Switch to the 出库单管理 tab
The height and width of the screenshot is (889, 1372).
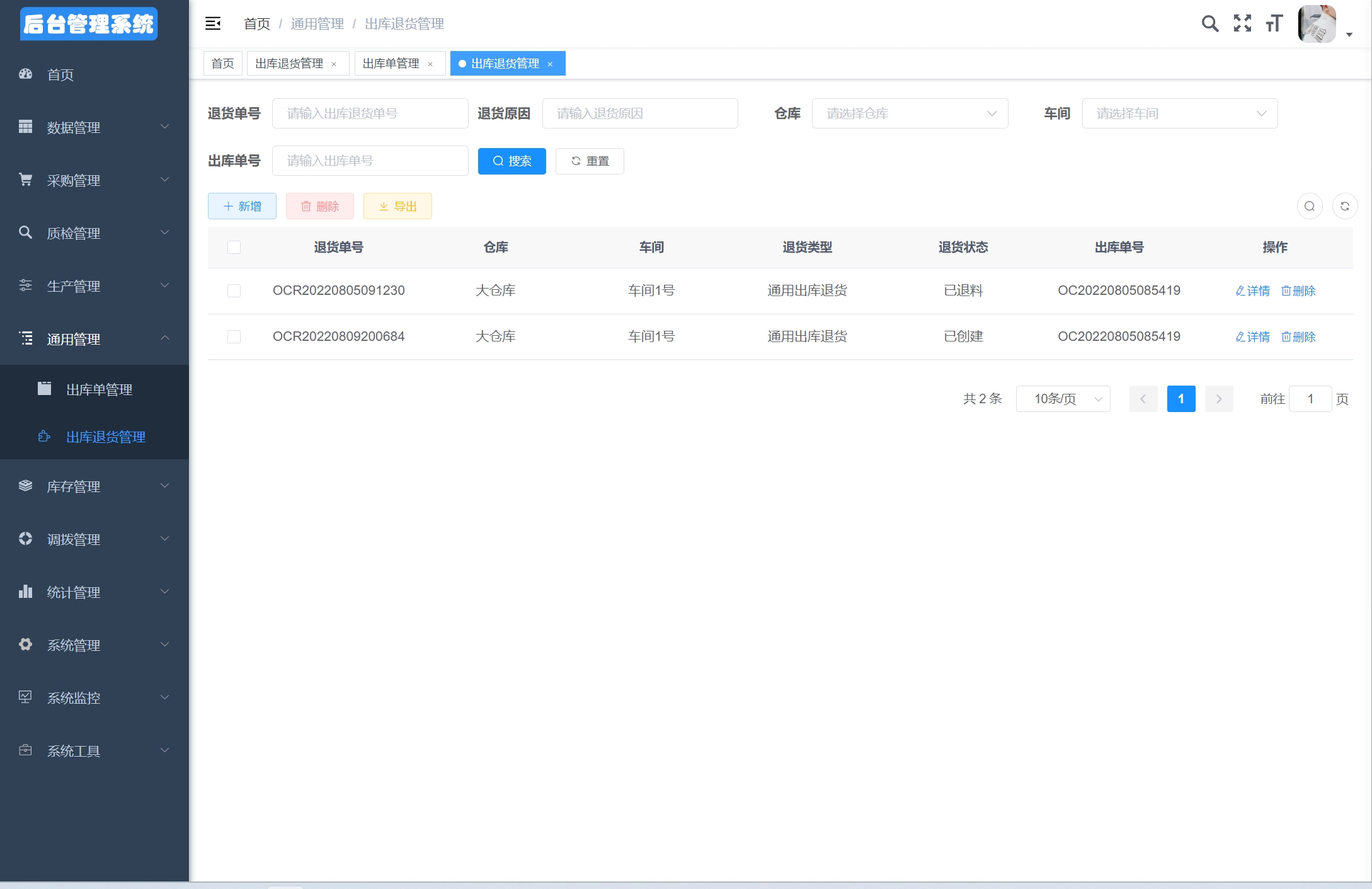[x=391, y=64]
